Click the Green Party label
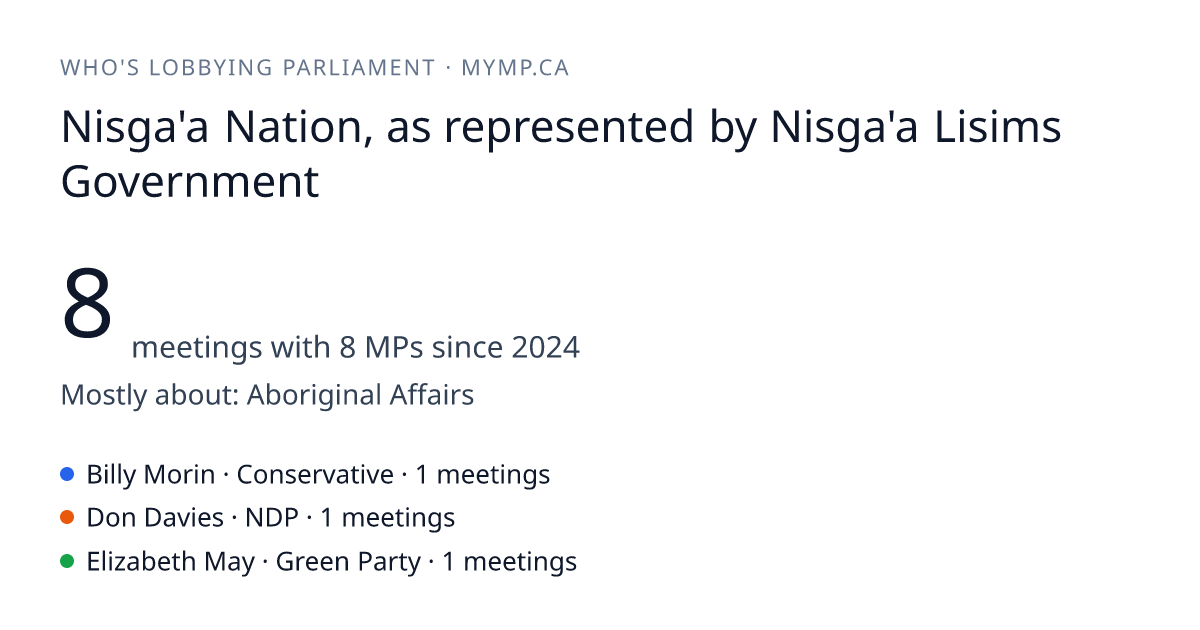Screen dimensions: 1200x630 coord(348,561)
